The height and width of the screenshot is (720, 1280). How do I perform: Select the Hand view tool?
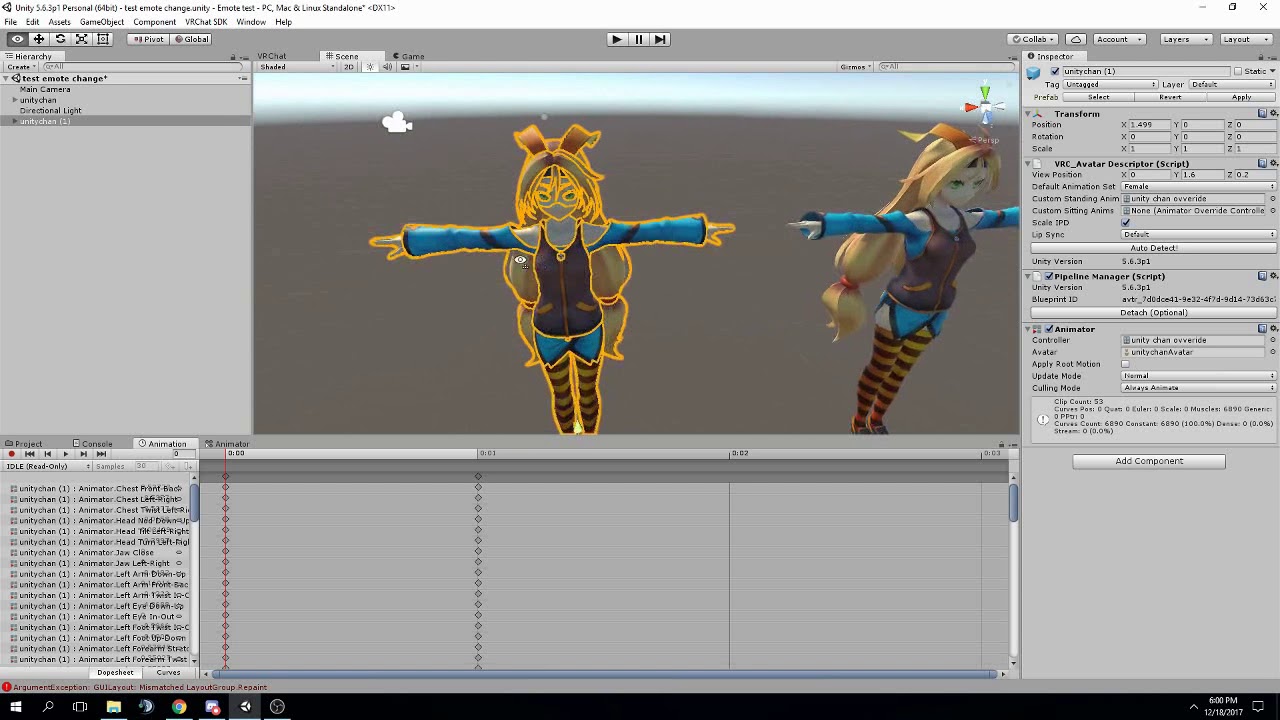click(17, 39)
